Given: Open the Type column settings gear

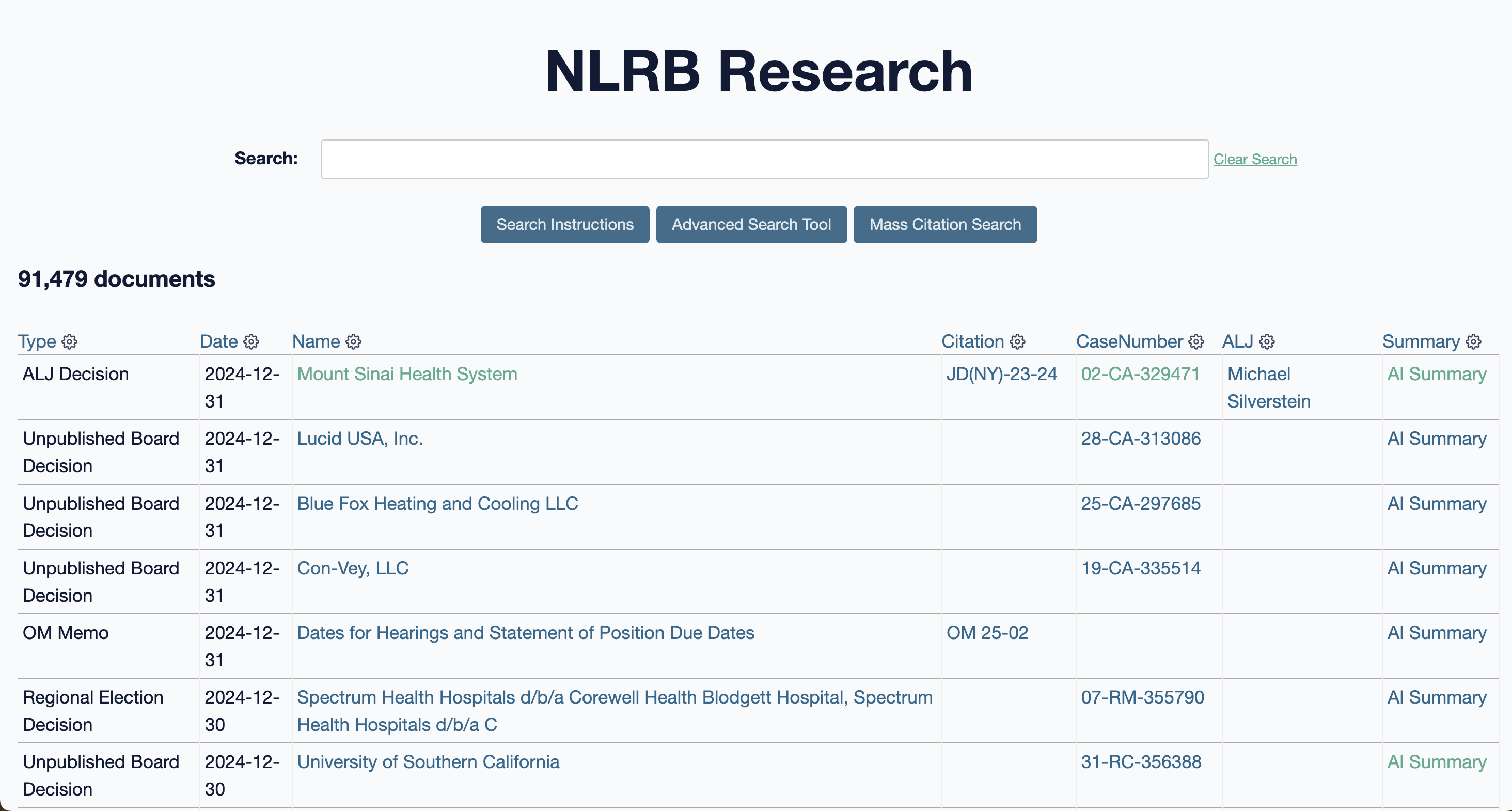Looking at the screenshot, I should (x=69, y=341).
